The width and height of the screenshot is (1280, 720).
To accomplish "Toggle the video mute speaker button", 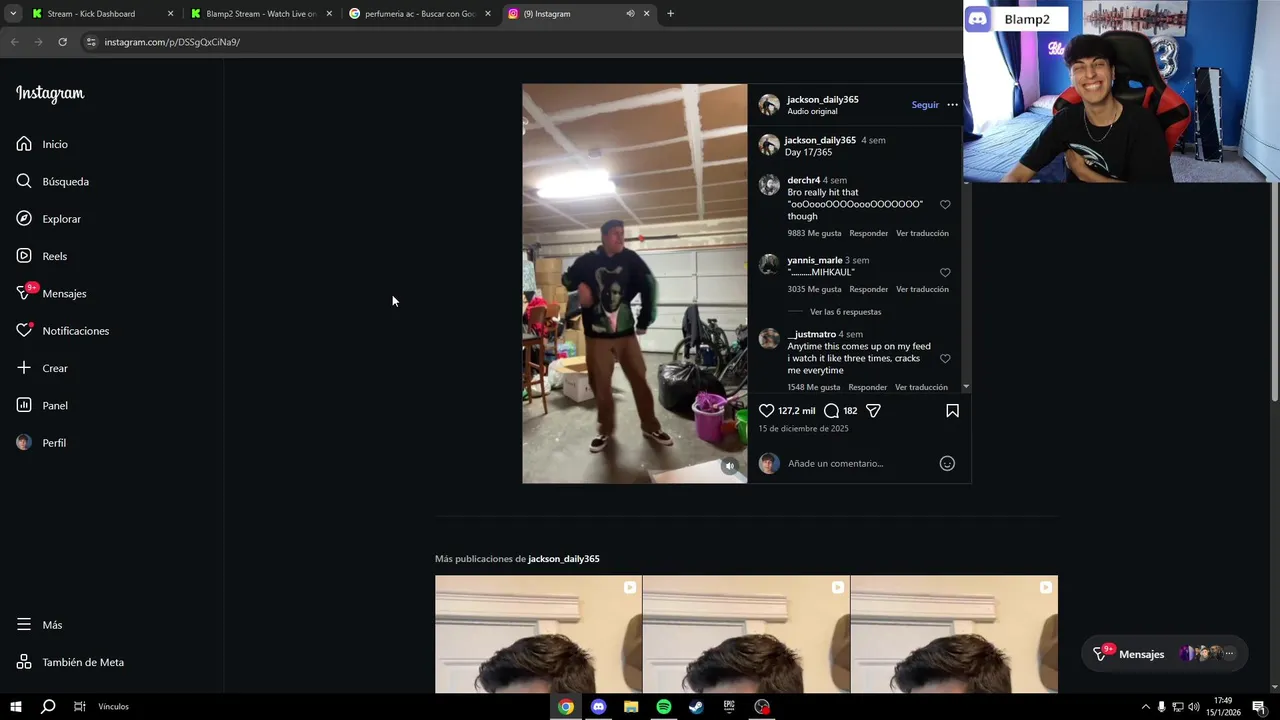I will tap(730, 466).
